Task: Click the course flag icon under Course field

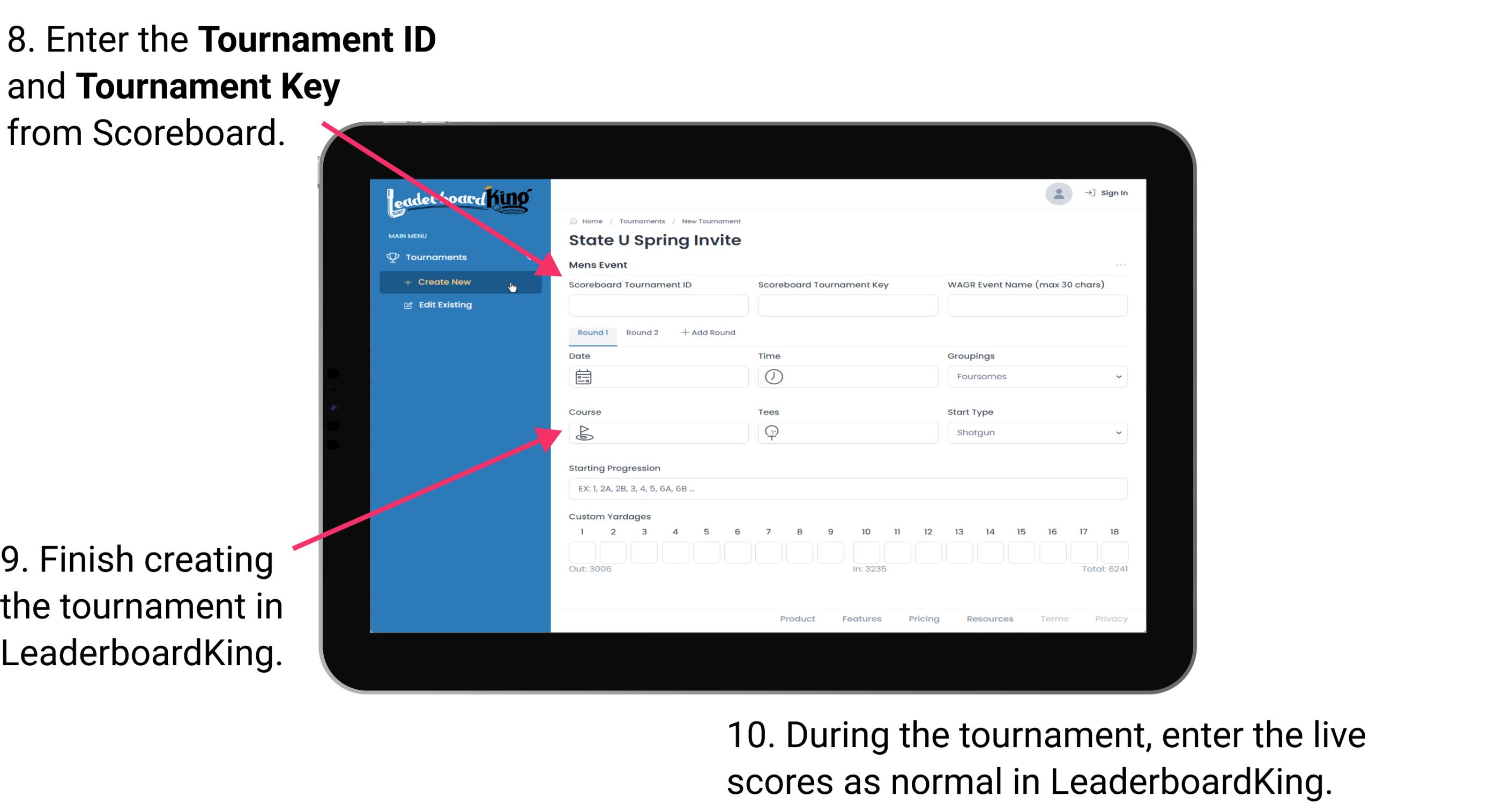Action: tap(584, 432)
